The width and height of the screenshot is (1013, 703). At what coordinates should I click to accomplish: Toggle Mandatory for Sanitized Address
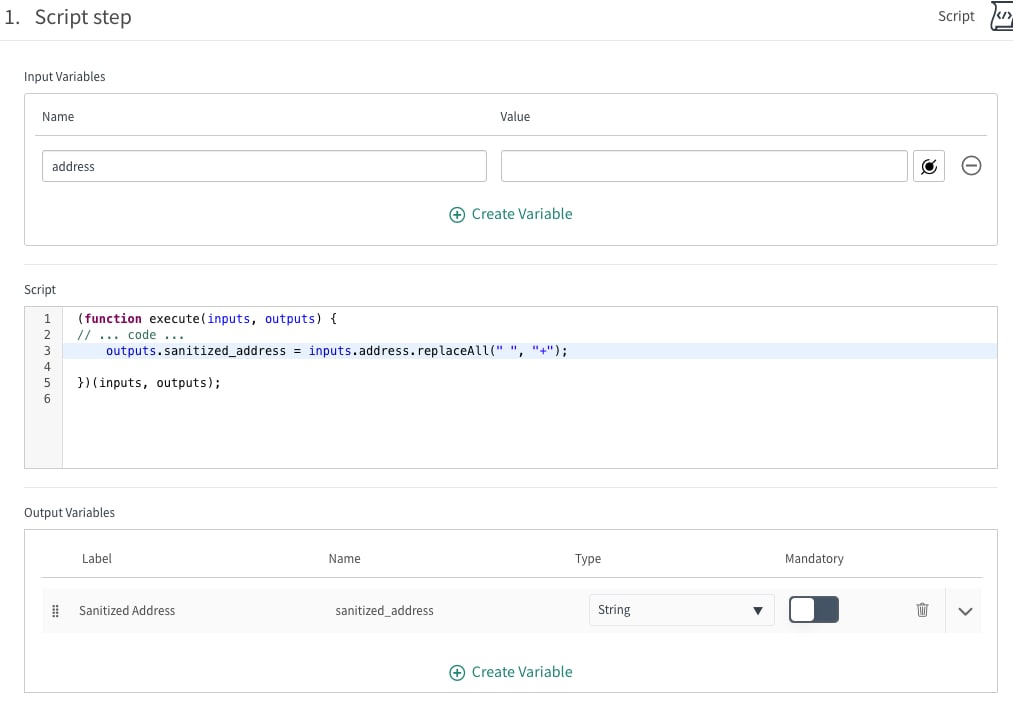(x=813, y=610)
